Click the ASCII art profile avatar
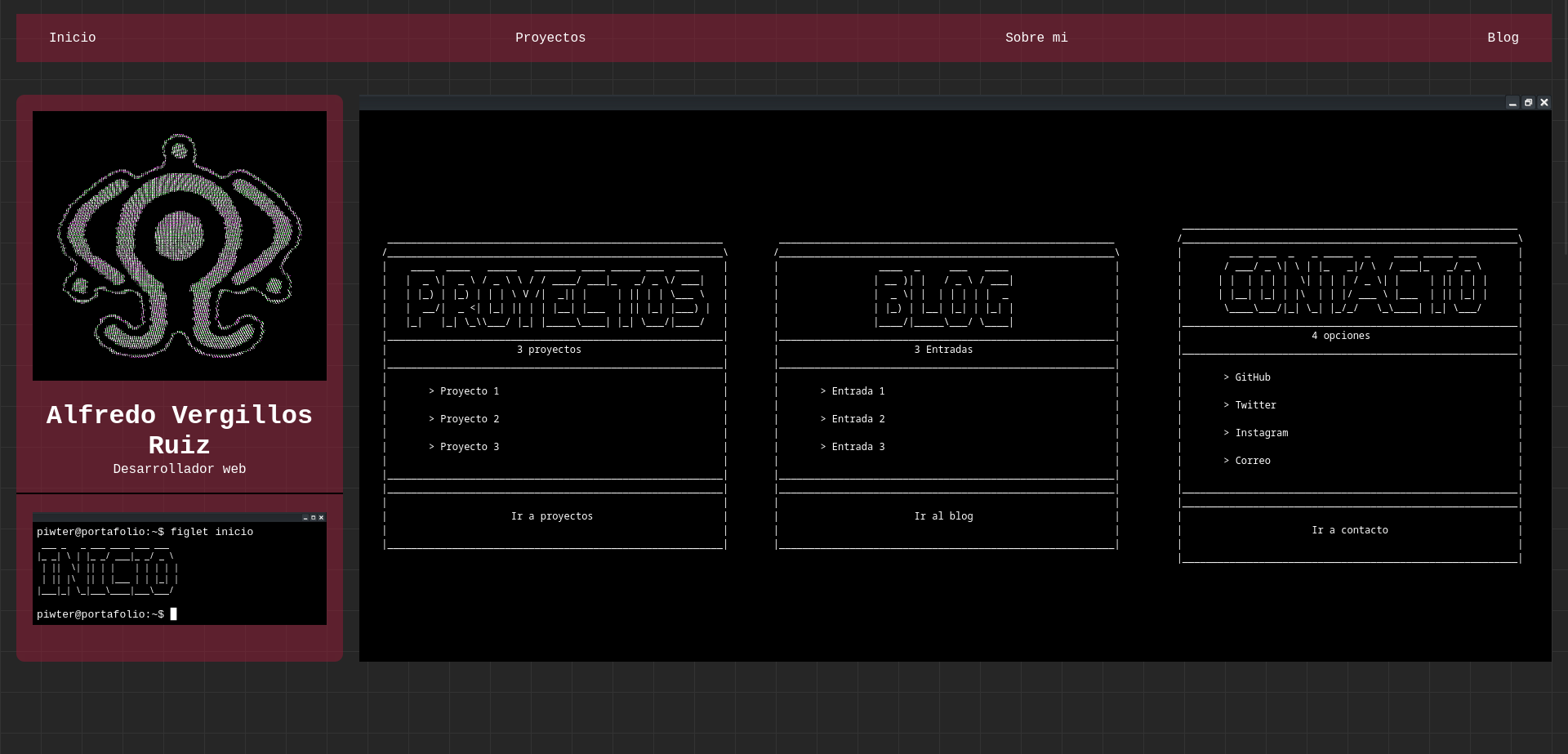 [180, 246]
